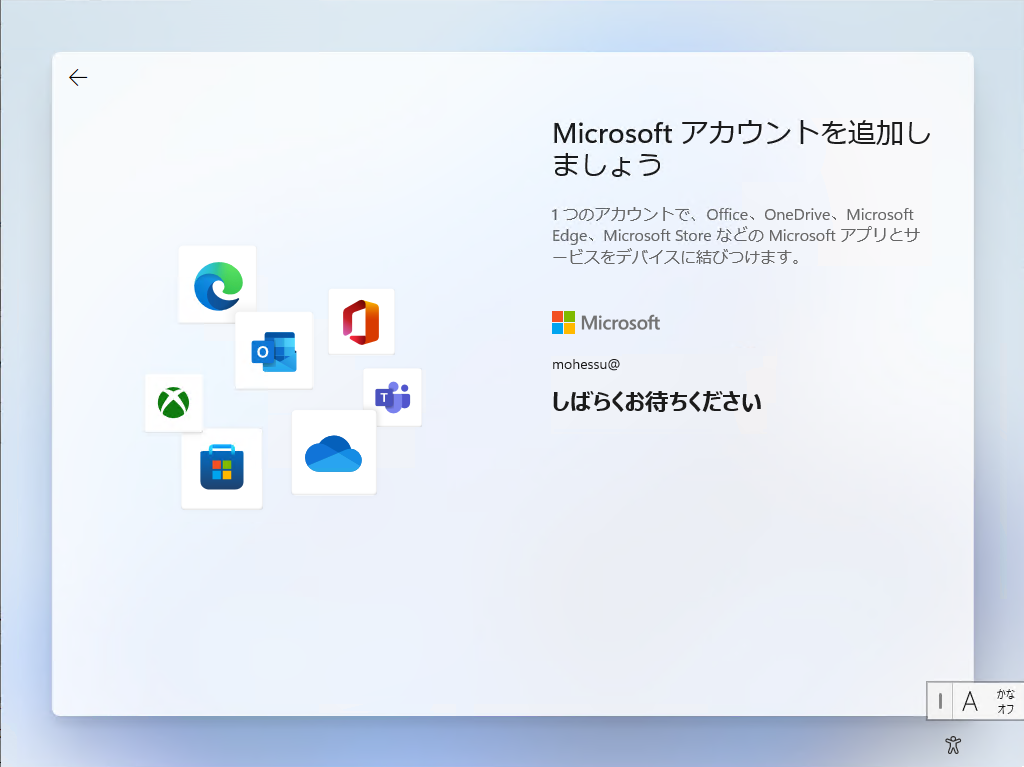Image resolution: width=1024 pixels, height=767 pixels.
Task: Switch IME input mode letter A
Action: (x=970, y=702)
